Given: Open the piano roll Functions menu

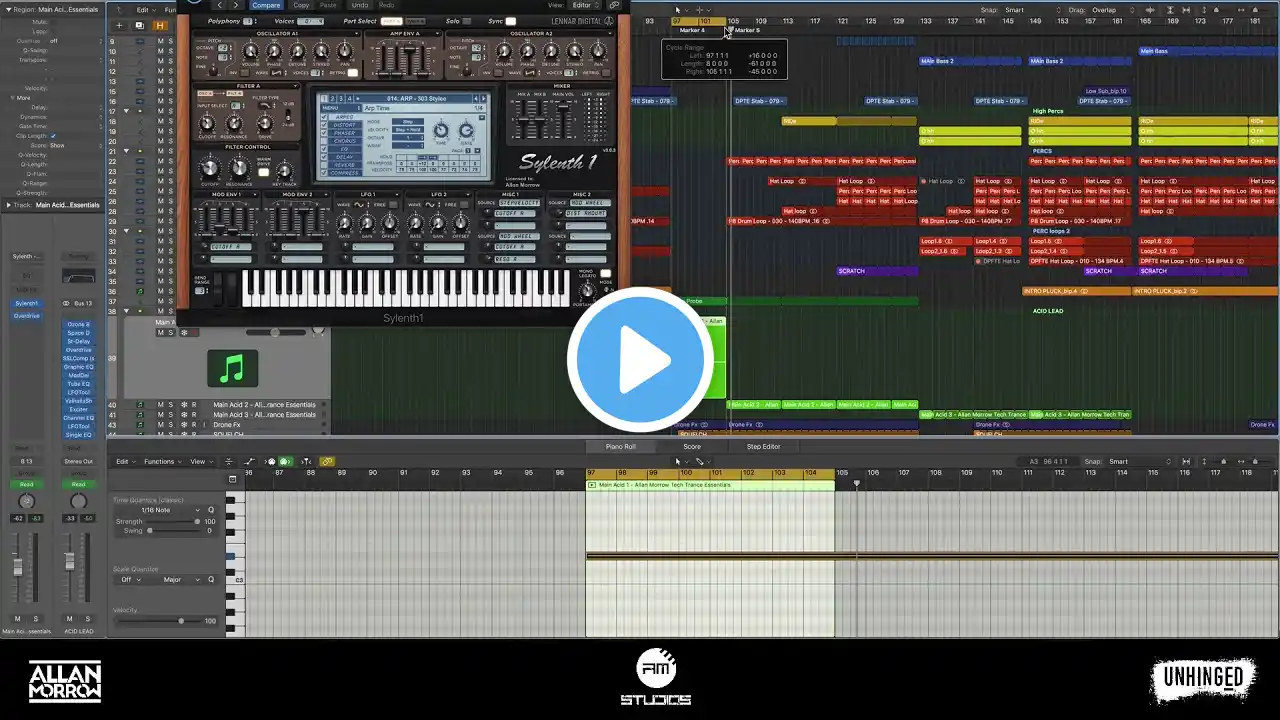Looking at the screenshot, I should point(161,462).
